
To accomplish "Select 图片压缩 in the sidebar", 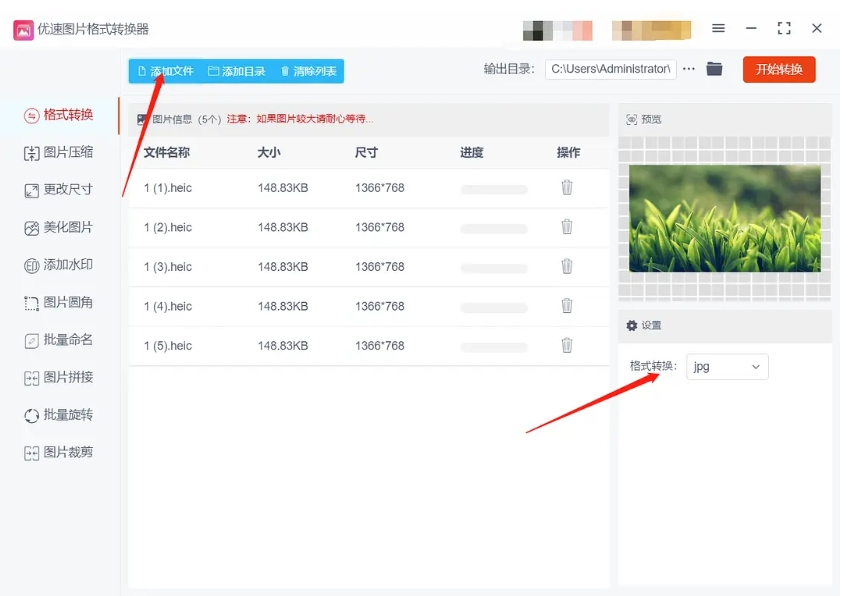I will pos(59,153).
